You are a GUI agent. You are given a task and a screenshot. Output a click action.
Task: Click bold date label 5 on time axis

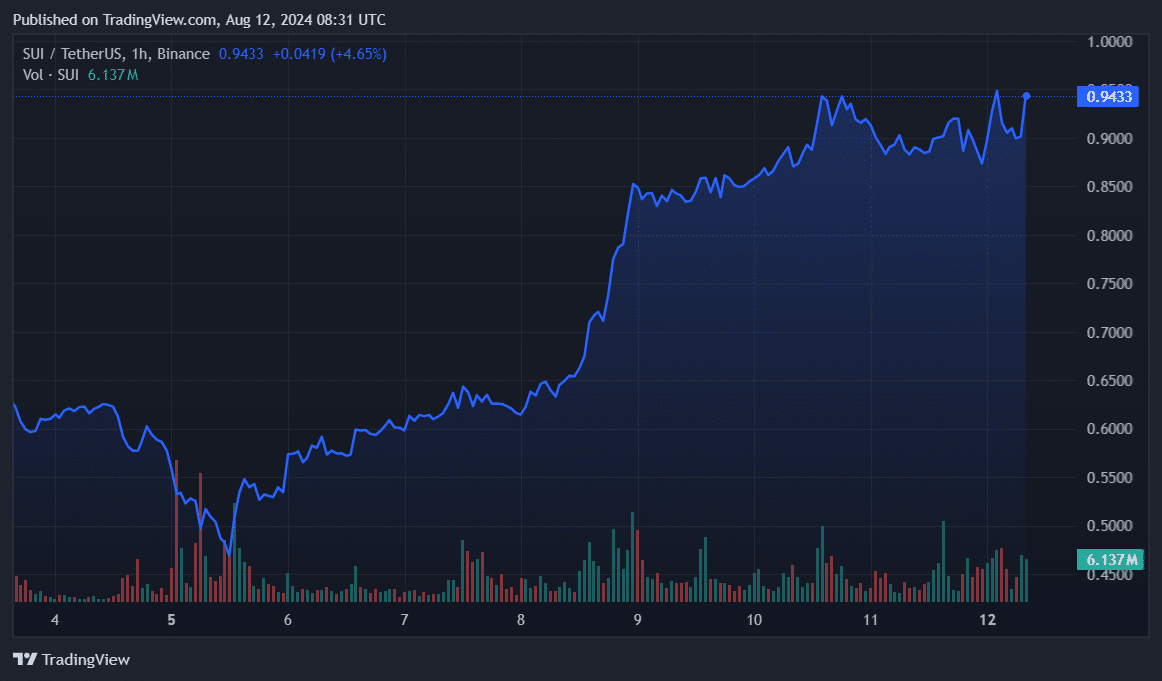(171, 619)
